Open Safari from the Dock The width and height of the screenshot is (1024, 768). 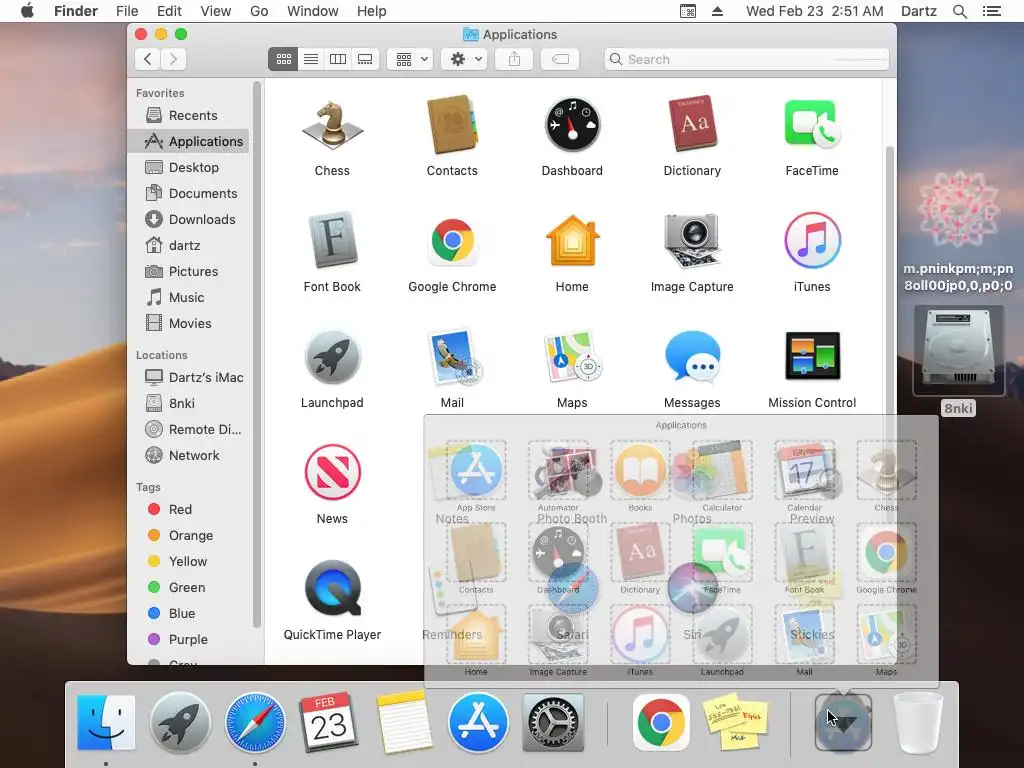tap(255, 723)
